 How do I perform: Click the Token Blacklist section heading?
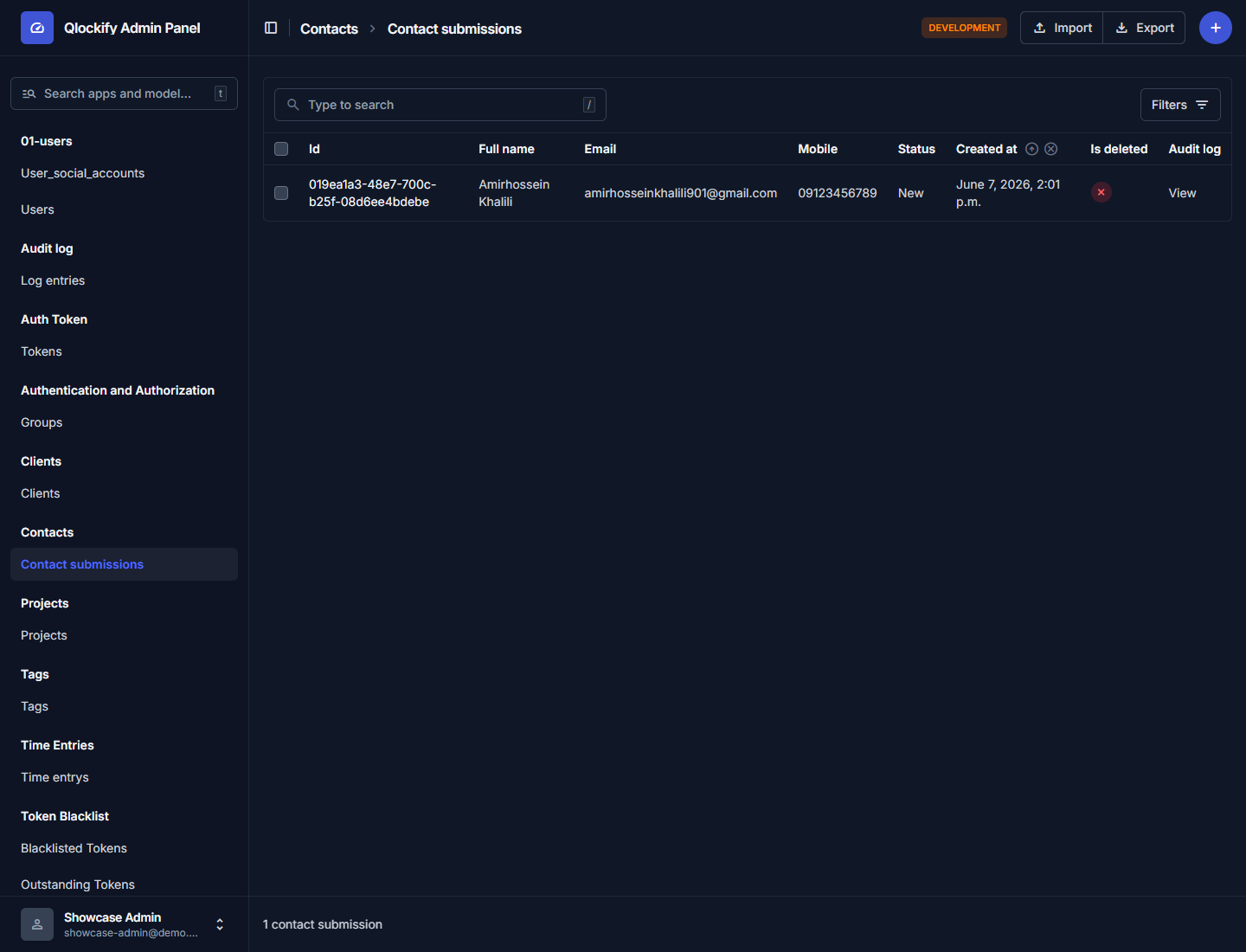click(x=65, y=816)
